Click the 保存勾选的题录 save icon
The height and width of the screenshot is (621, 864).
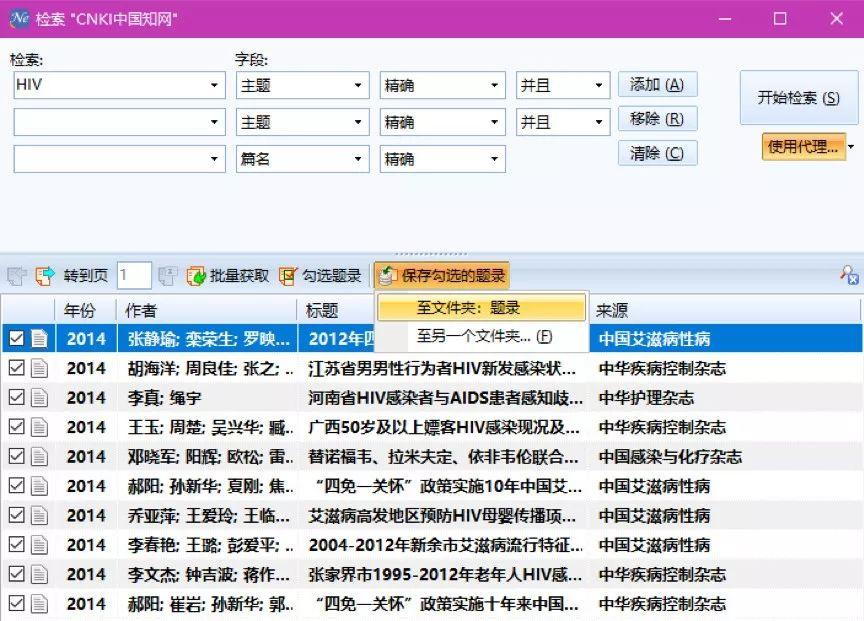387,276
